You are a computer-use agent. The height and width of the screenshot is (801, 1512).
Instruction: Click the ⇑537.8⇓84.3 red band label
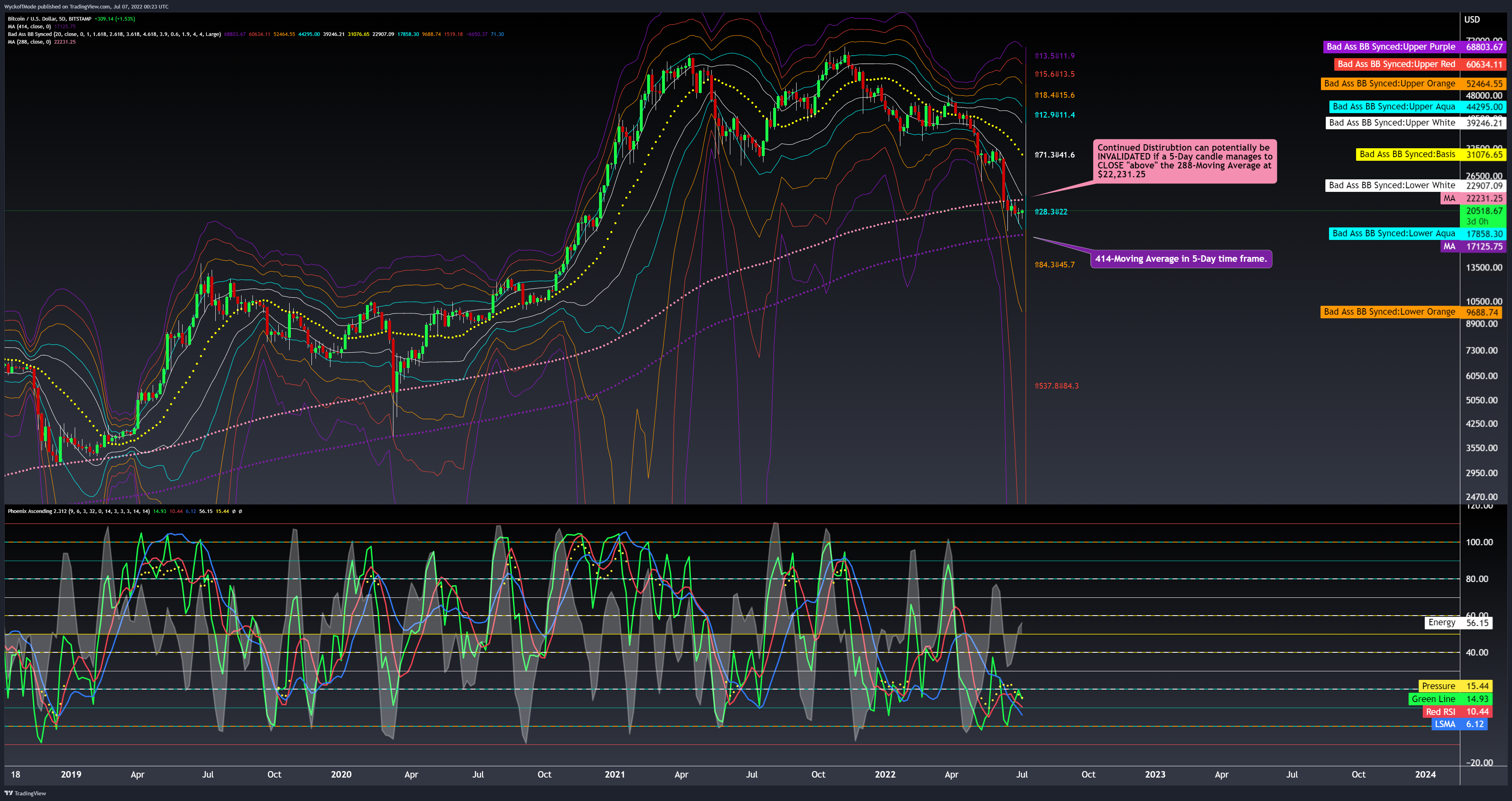point(1056,386)
